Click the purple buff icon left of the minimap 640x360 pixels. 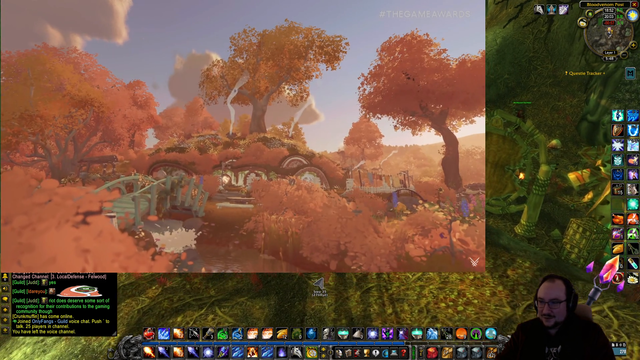564,9
